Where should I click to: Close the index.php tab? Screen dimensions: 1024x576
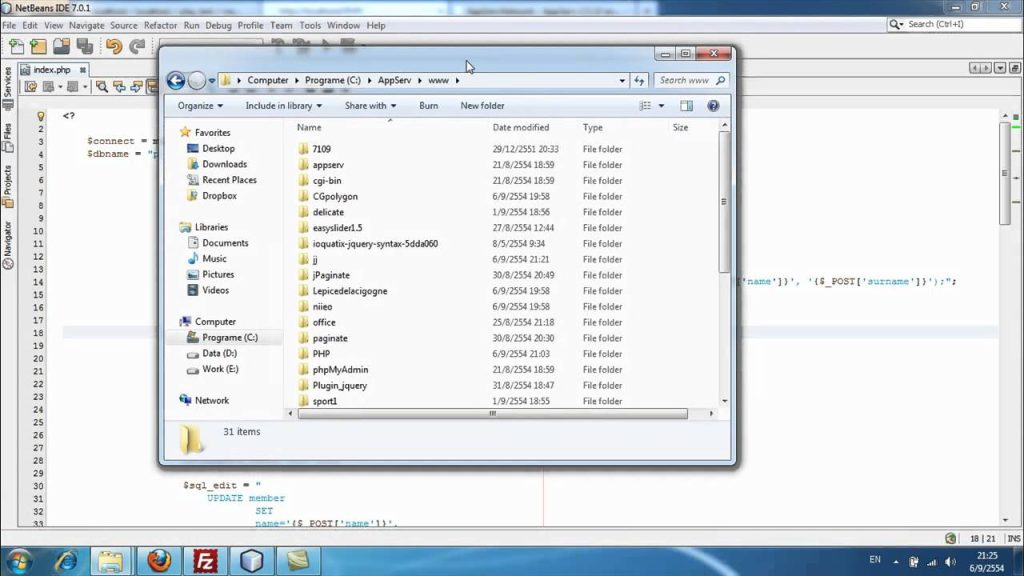point(83,70)
